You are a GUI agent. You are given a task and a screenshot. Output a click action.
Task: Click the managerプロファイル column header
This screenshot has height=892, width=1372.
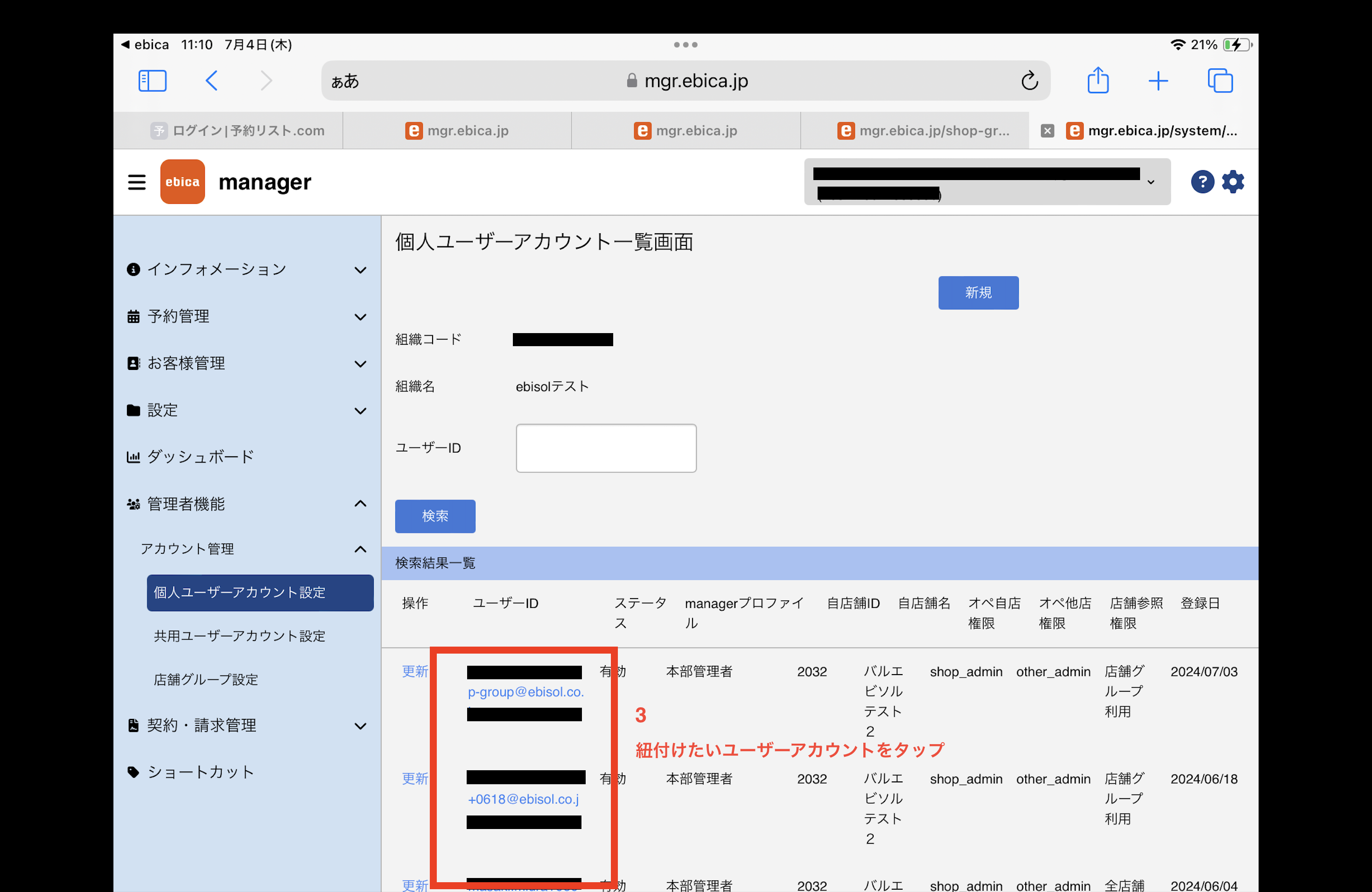coord(744,613)
